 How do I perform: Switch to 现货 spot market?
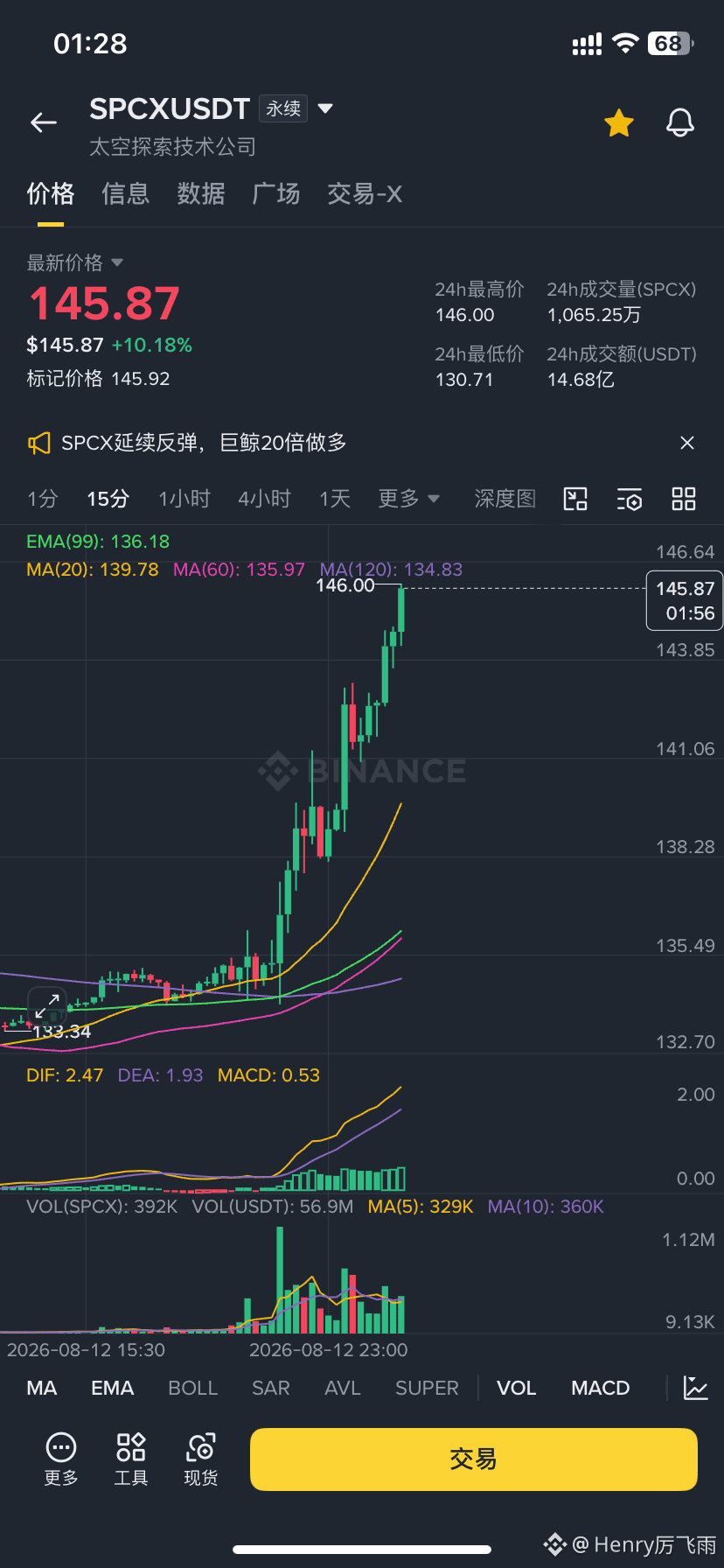pos(201,1459)
